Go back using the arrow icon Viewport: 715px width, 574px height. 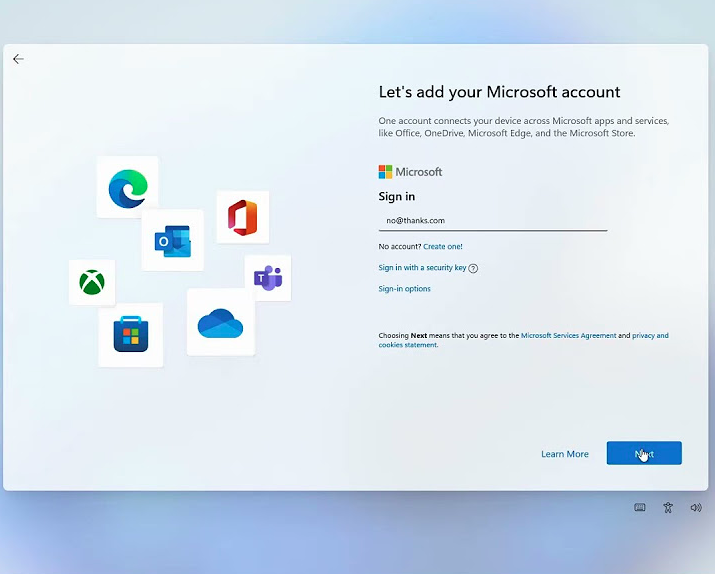coord(18,59)
